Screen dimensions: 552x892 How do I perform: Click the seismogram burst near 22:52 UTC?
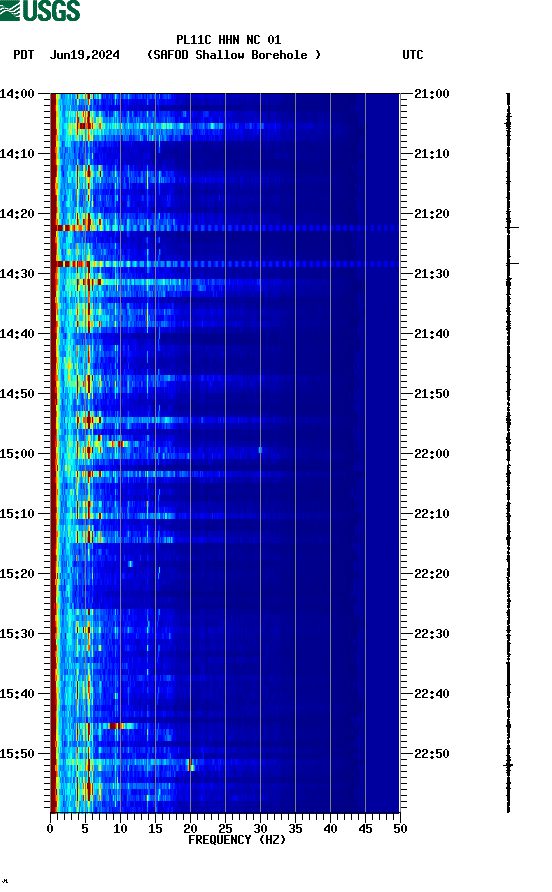(x=508, y=765)
